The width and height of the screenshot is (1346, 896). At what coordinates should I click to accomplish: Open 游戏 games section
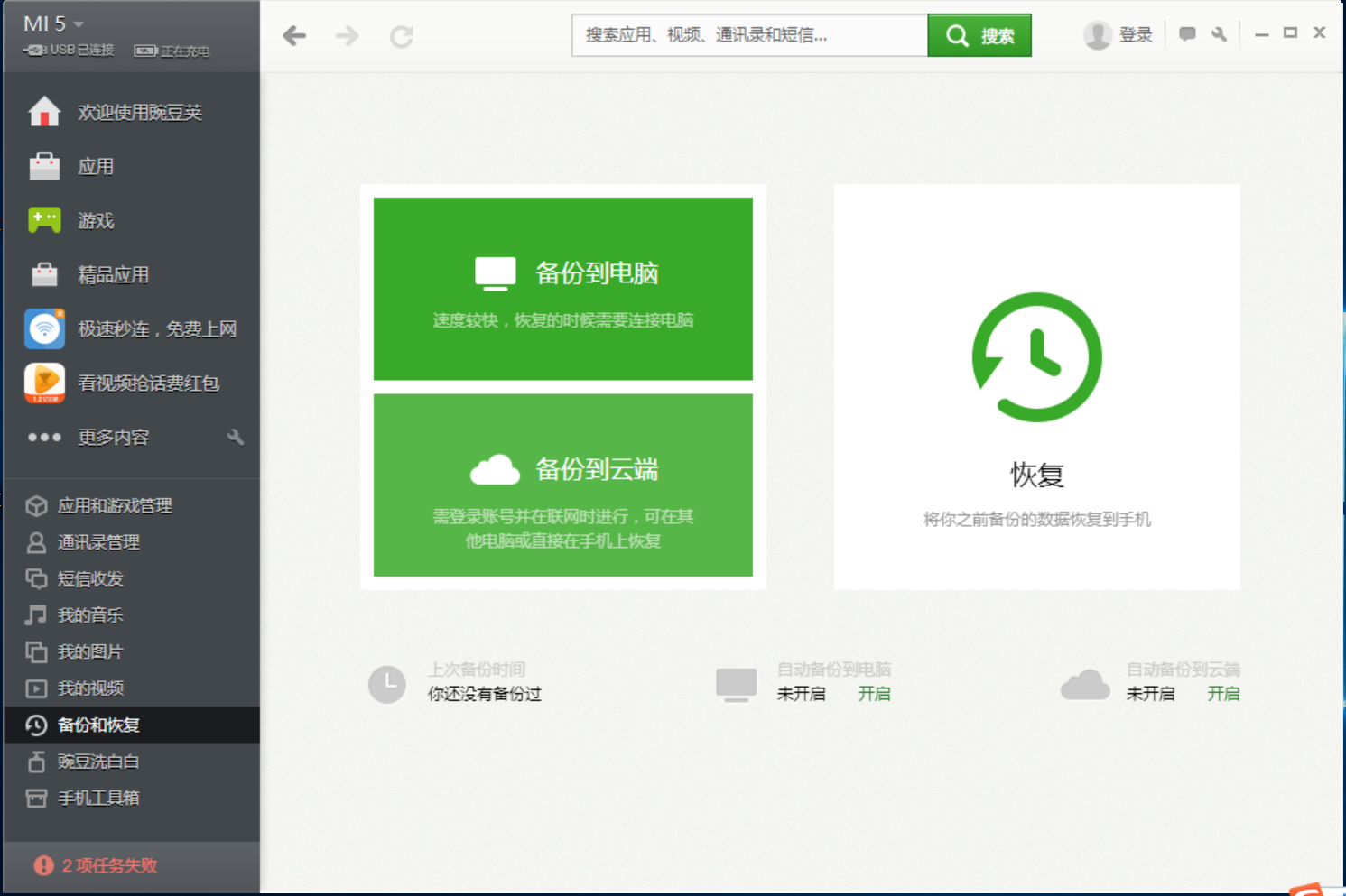click(x=131, y=220)
